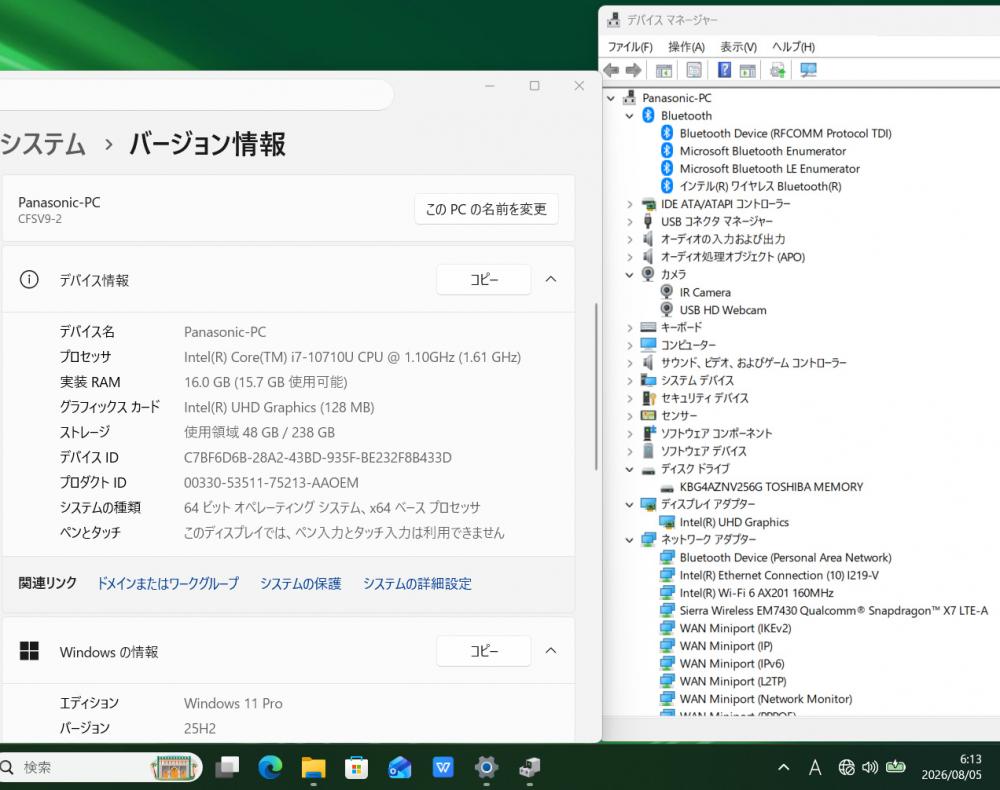
Task: Expand IDE ATA/ATAPI コントローラー node
Action: pos(629,204)
